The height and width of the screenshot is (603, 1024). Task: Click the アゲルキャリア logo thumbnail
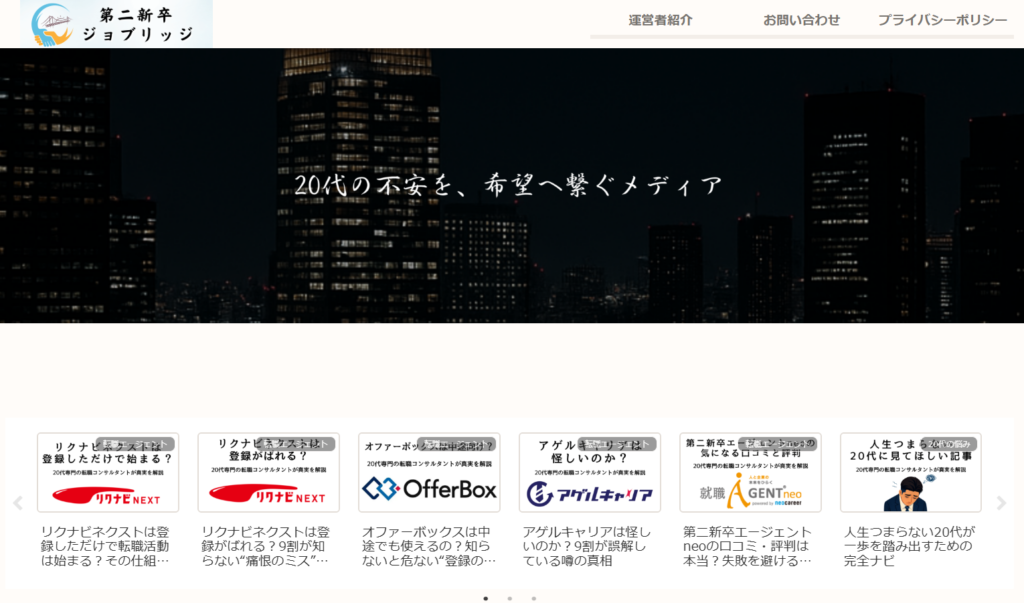coord(589,473)
